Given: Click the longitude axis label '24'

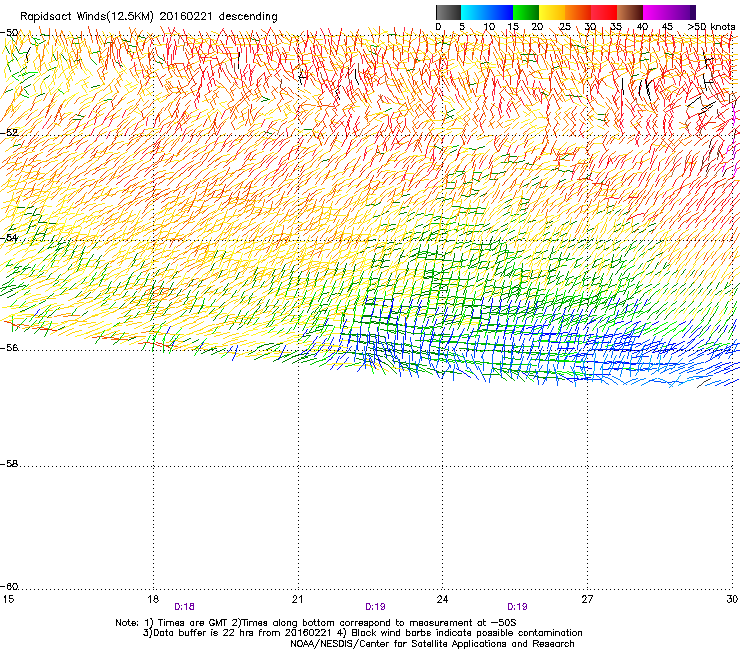Looking at the screenshot, I should pyautogui.click(x=442, y=599).
